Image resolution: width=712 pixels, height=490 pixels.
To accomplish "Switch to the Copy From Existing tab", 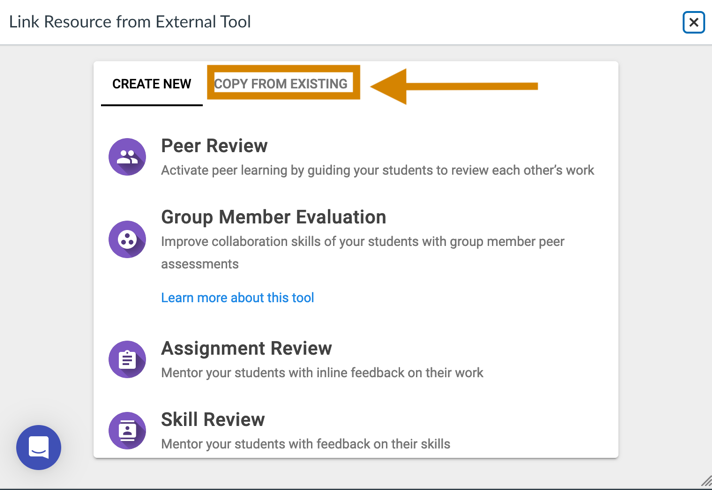I will point(281,84).
